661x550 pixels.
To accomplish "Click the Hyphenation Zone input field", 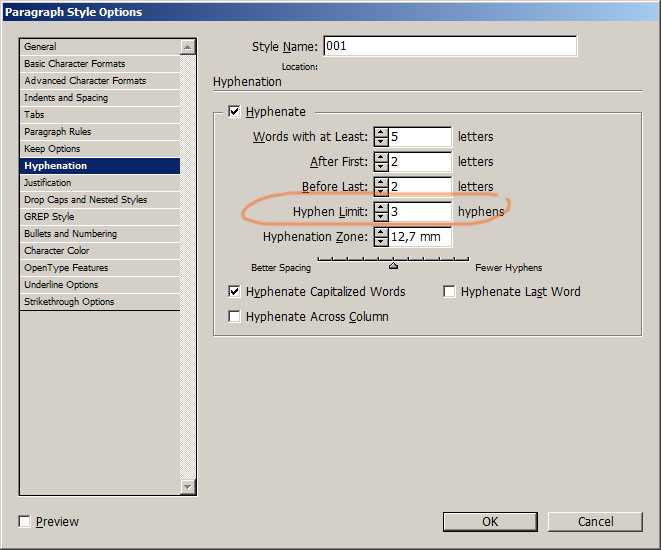I will [420, 237].
